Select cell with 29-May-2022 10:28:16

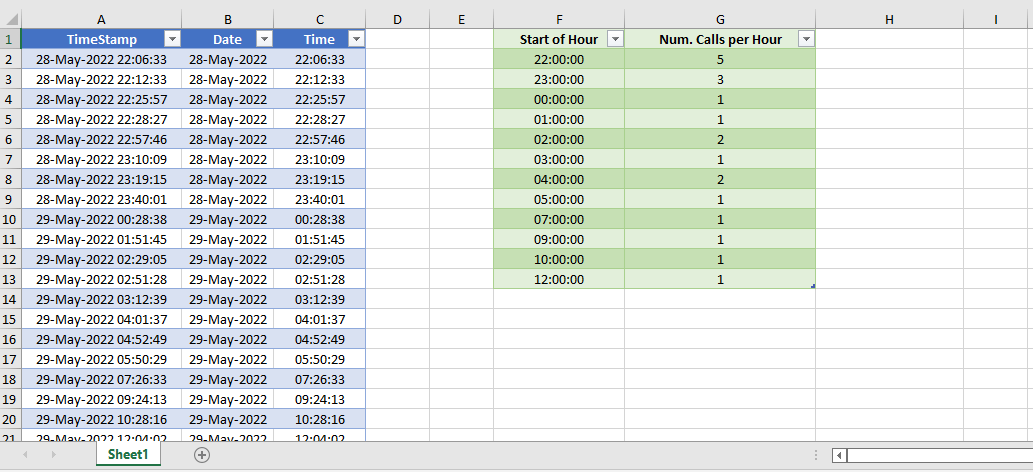click(x=101, y=419)
